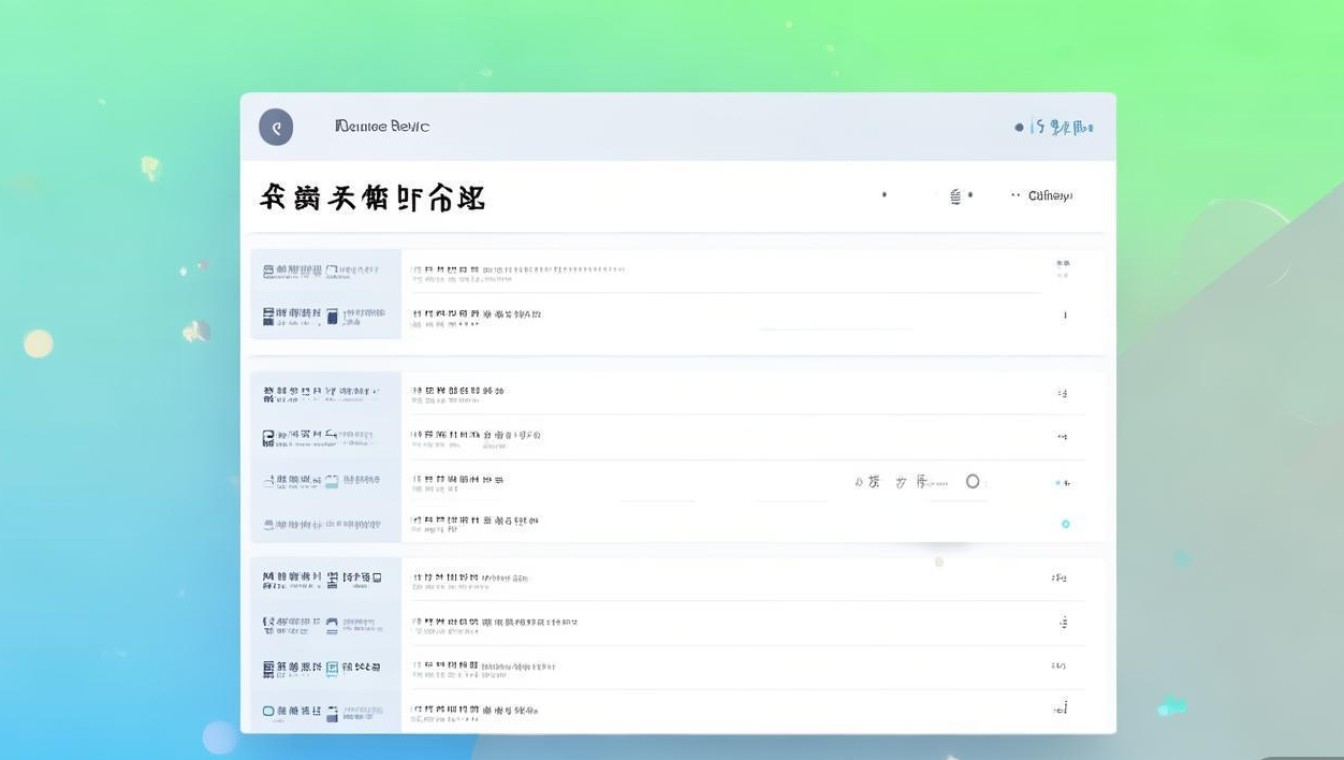
Task: Click the status link in the top-right corner
Action: pyautogui.click(x=1057, y=126)
